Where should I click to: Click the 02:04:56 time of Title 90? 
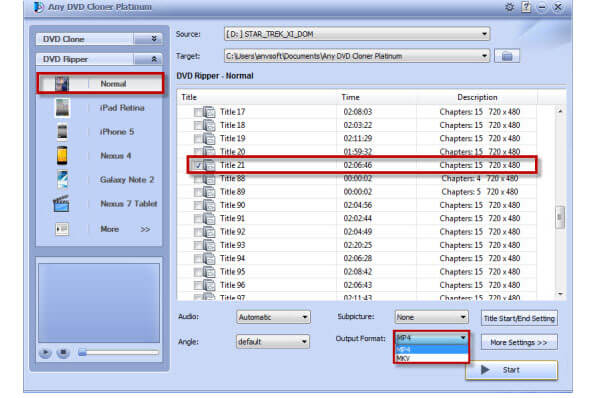[x=358, y=205]
